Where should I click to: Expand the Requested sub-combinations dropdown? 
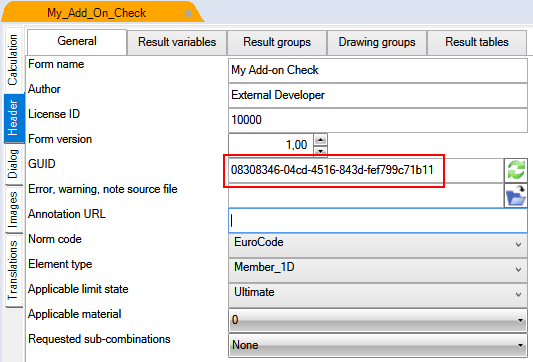point(378,345)
